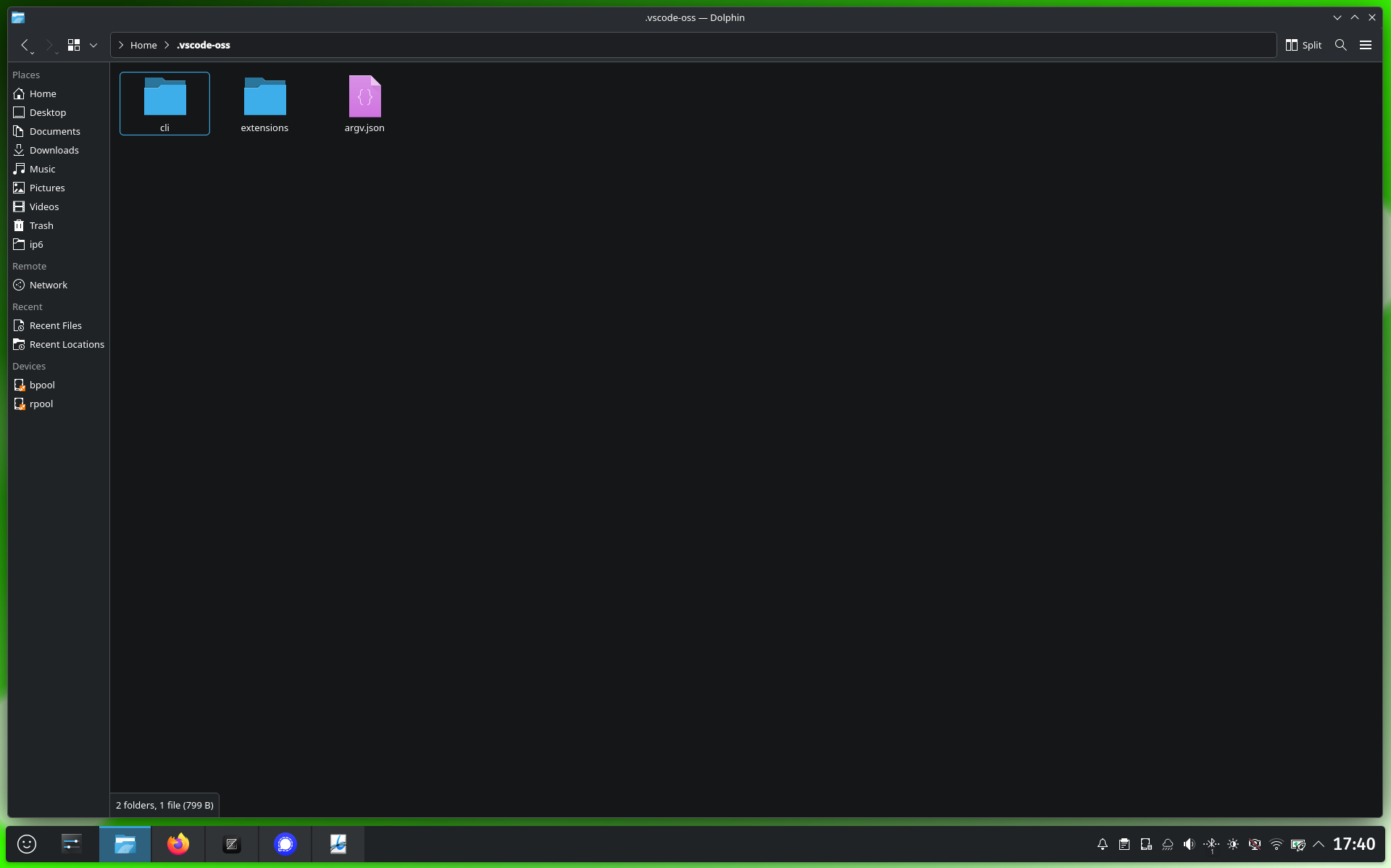Select the extensions folder

pyautogui.click(x=264, y=103)
